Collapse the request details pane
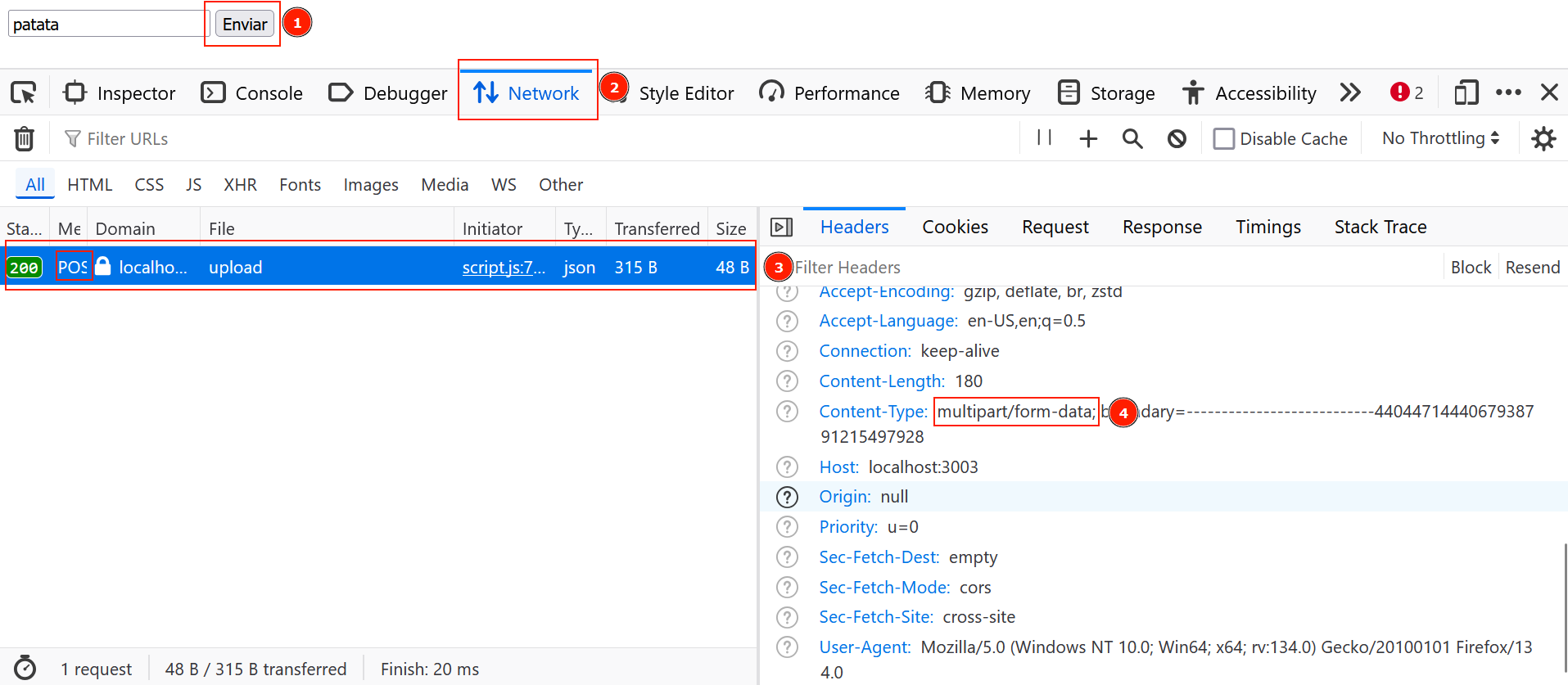This screenshot has height=685, width=1568. click(782, 228)
